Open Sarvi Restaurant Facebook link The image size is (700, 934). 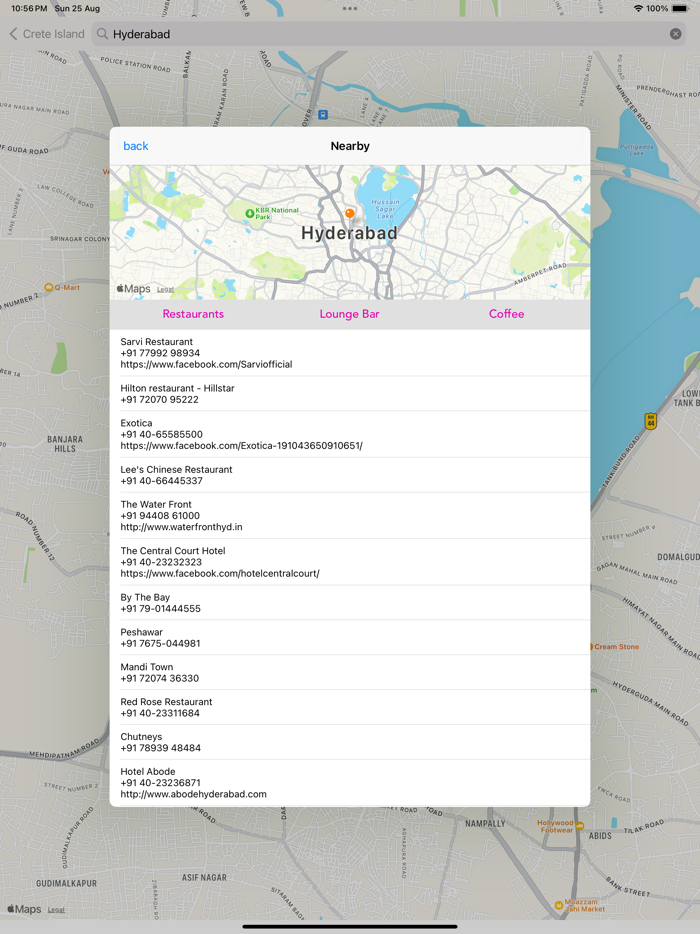pyautogui.click(x=206, y=365)
